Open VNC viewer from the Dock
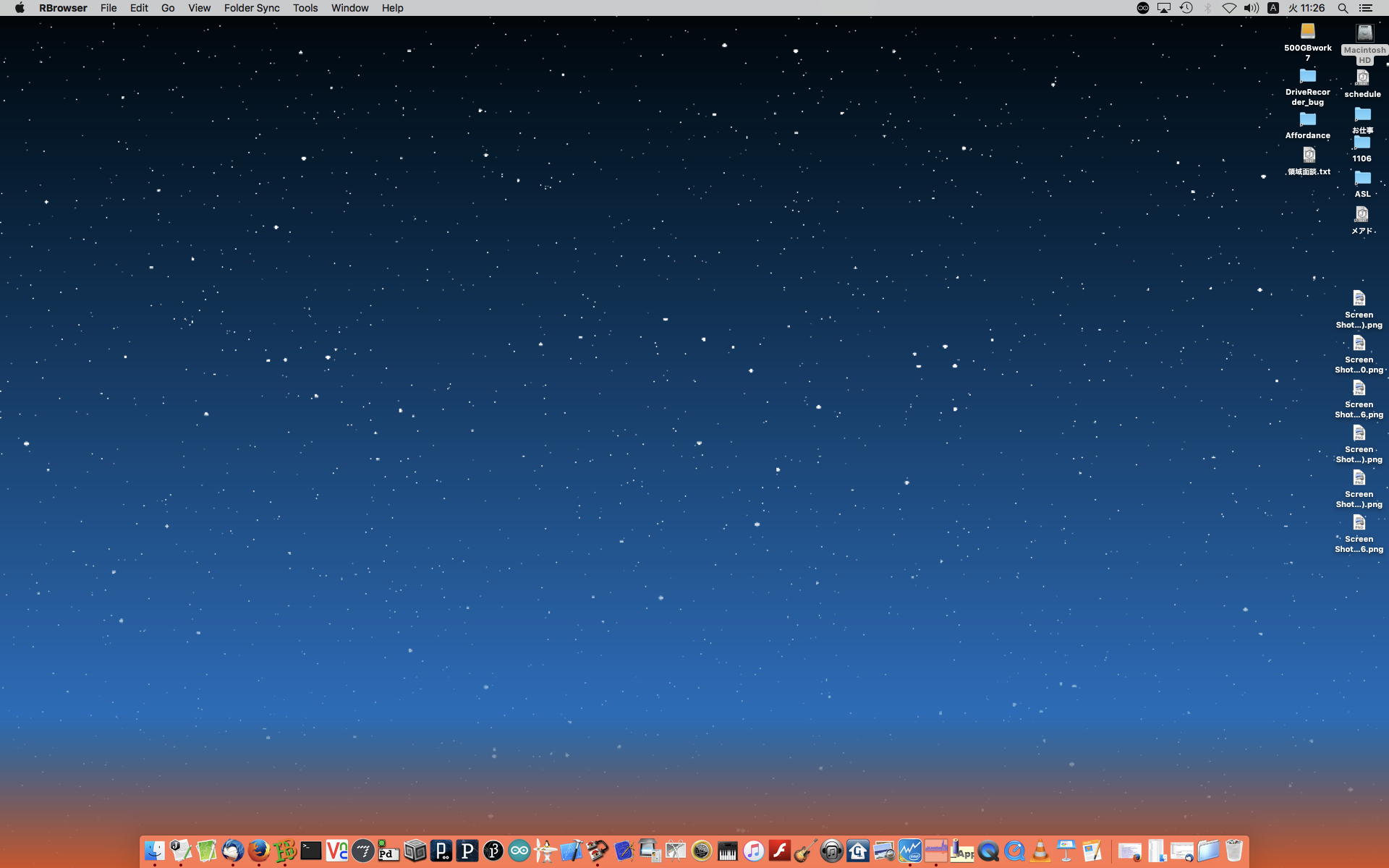Image resolution: width=1389 pixels, height=868 pixels. (337, 851)
